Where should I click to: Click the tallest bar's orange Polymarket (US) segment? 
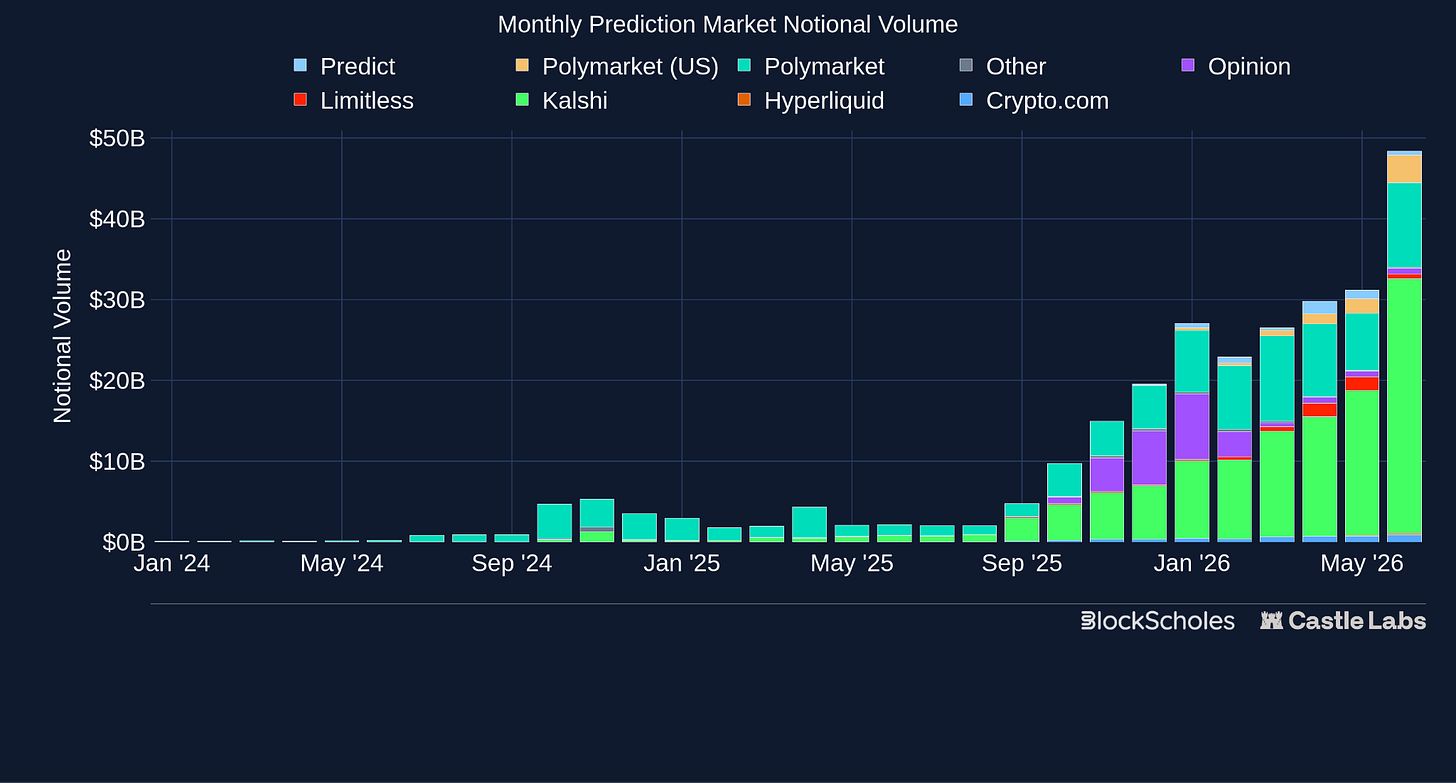tap(1404, 169)
